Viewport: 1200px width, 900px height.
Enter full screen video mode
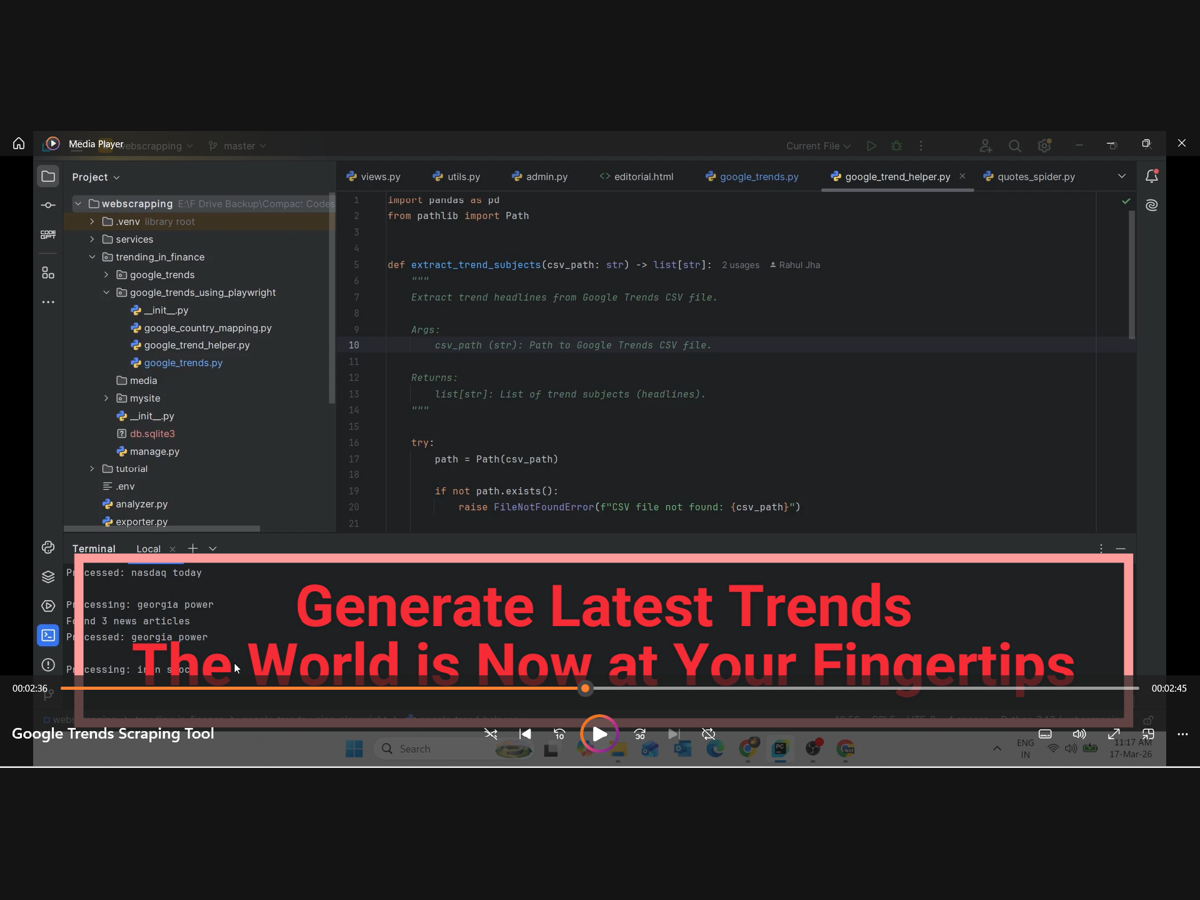(1114, 734)
